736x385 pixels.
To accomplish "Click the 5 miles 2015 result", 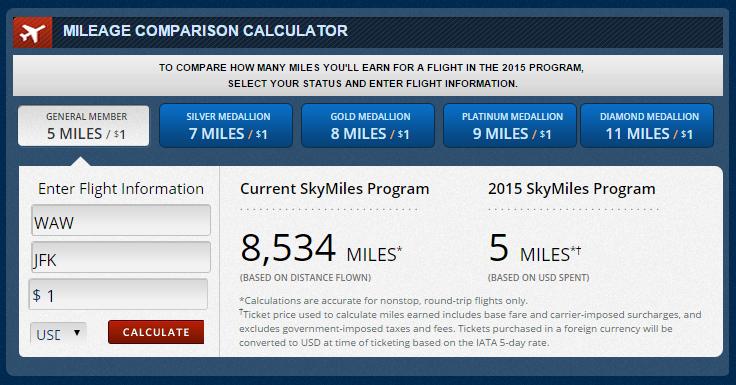I will (x=535, y=249).
